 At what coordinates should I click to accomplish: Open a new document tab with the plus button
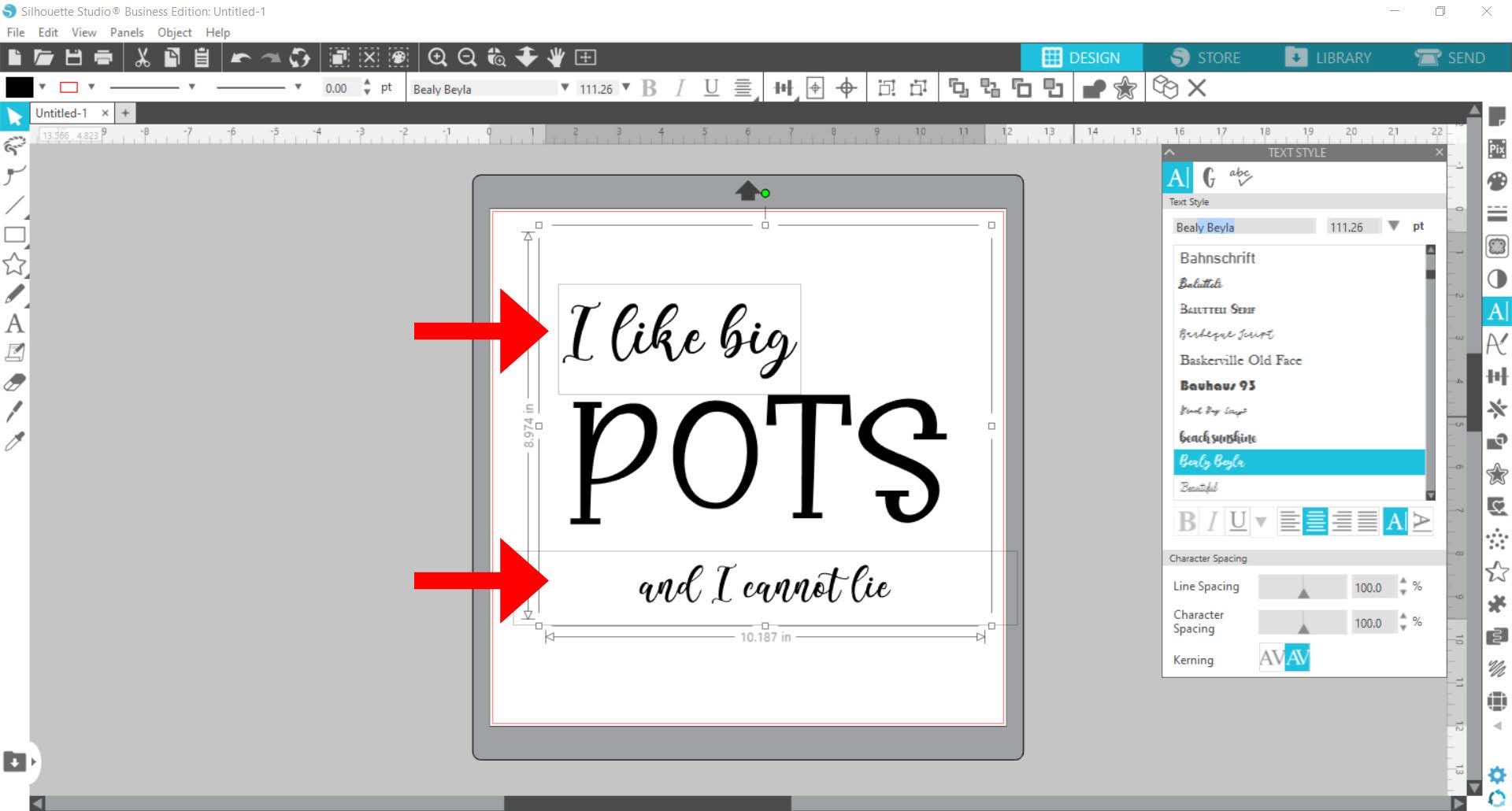tap(126, 113)
